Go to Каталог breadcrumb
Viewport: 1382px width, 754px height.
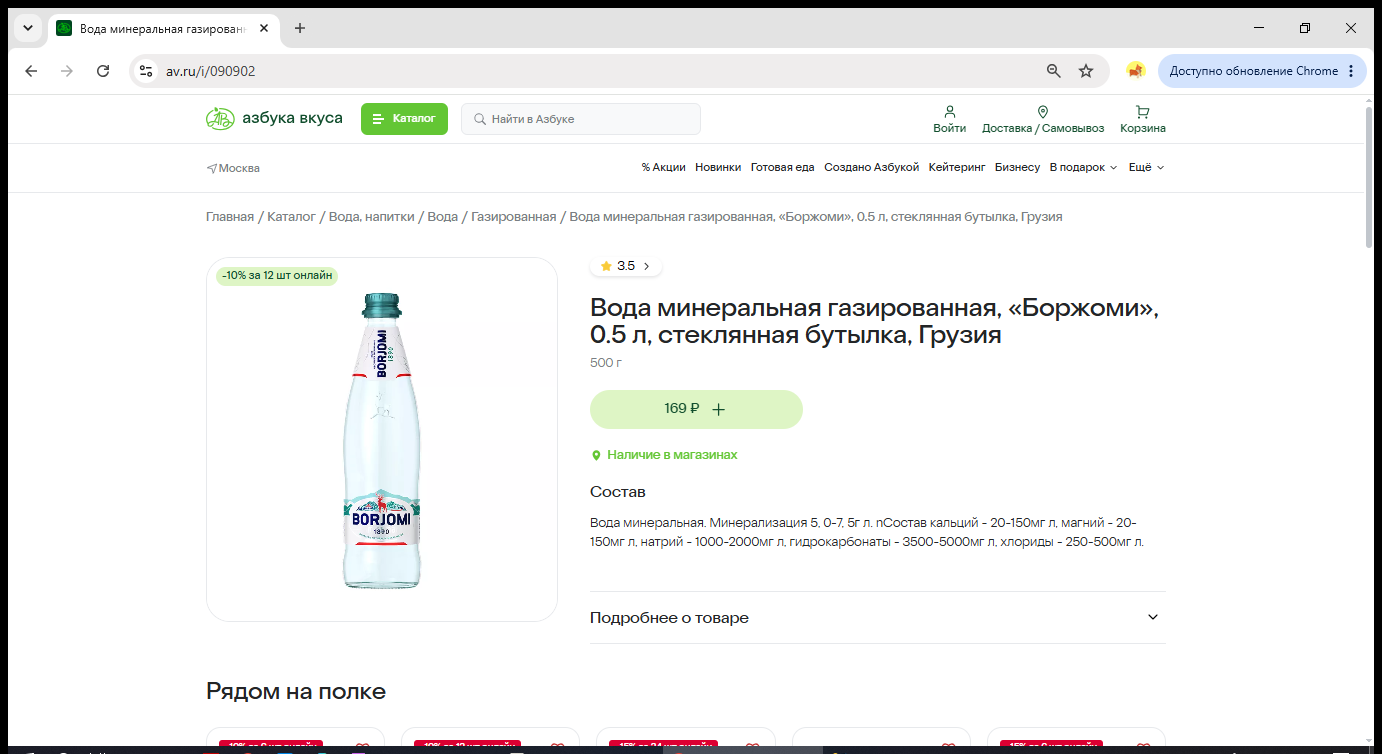point(291,217)
